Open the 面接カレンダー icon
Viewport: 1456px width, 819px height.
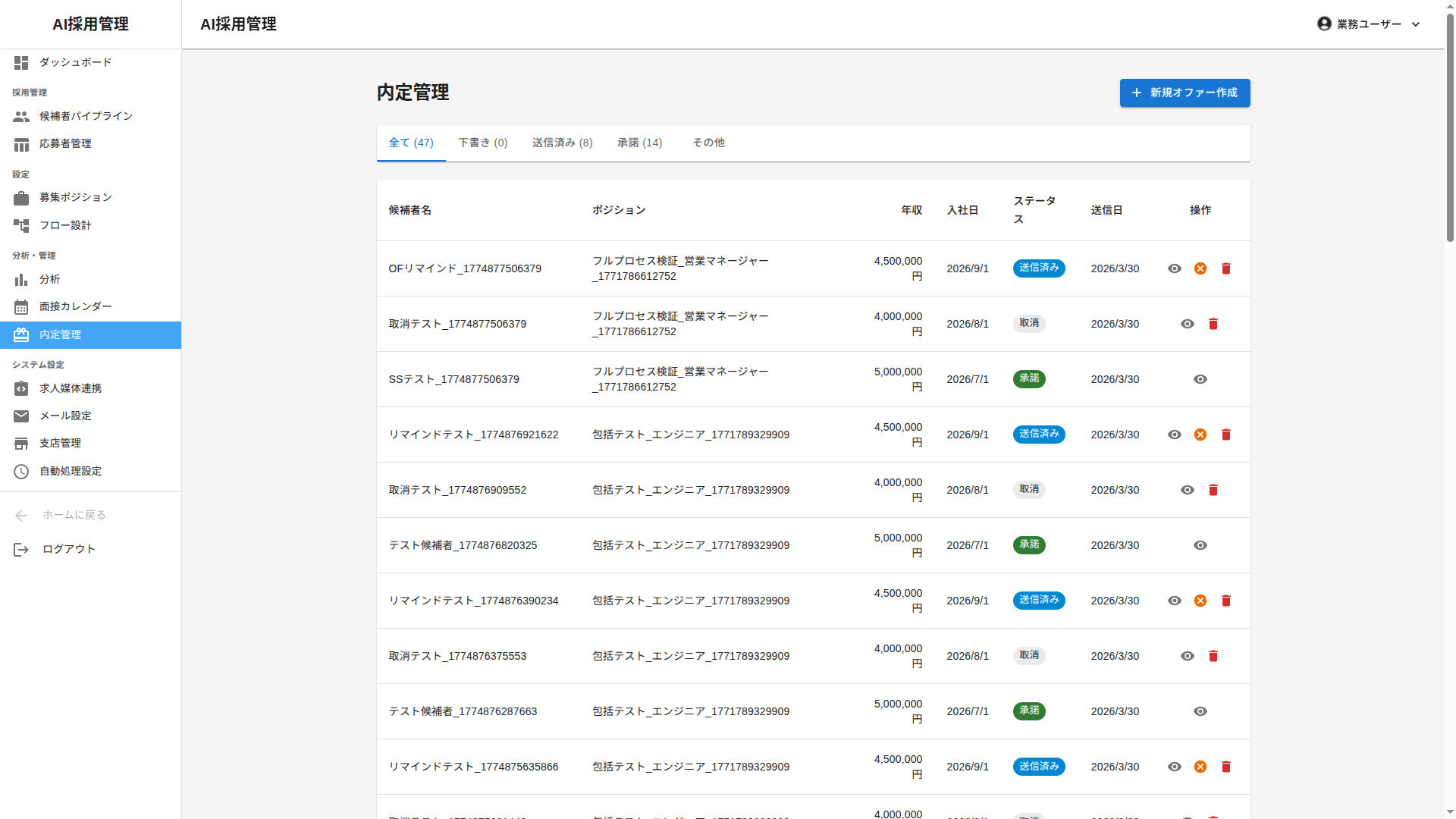(21, 306)
